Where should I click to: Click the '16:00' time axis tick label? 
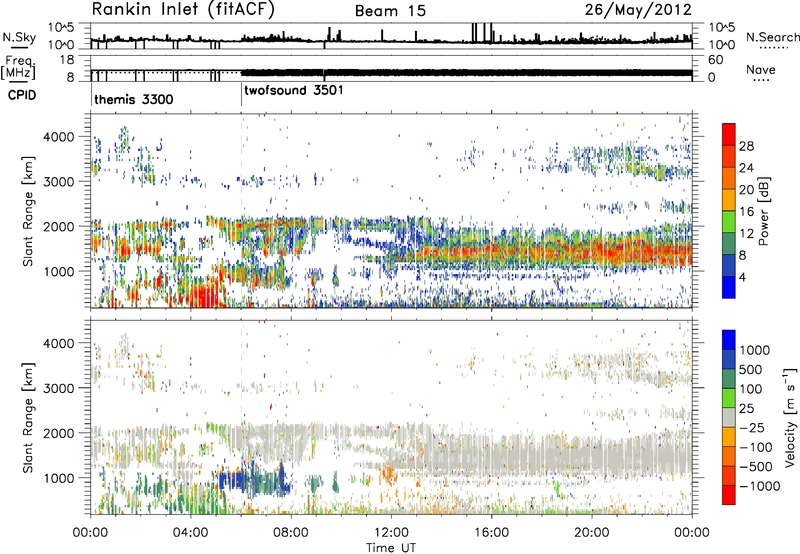[491, 532]
